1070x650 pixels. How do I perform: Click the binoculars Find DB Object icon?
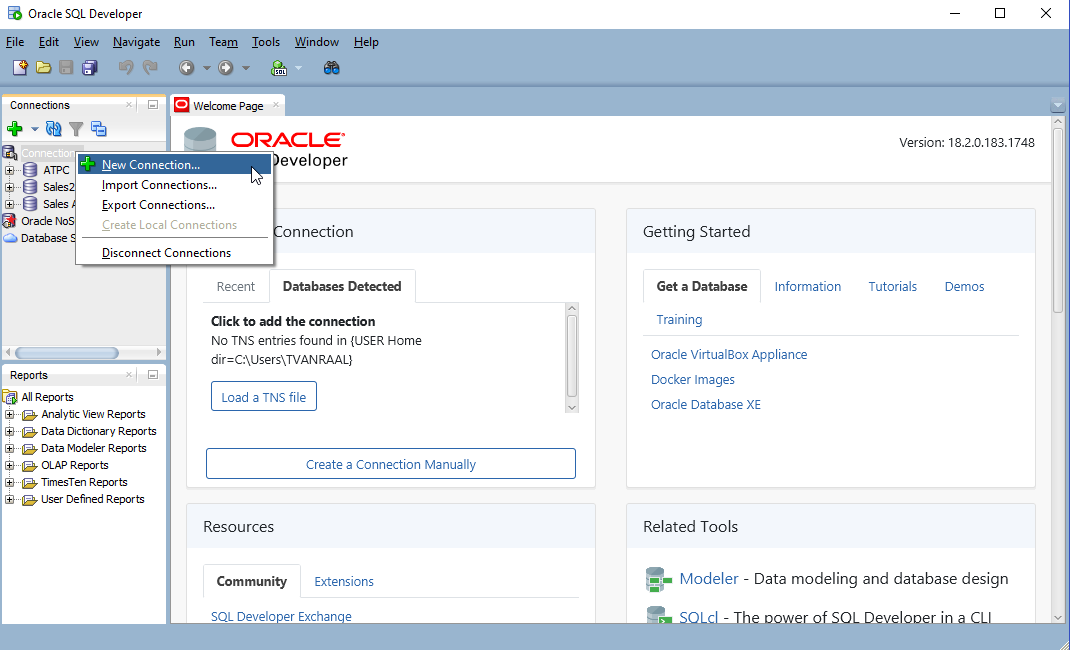pyautogui.click(x=332, y=68)
